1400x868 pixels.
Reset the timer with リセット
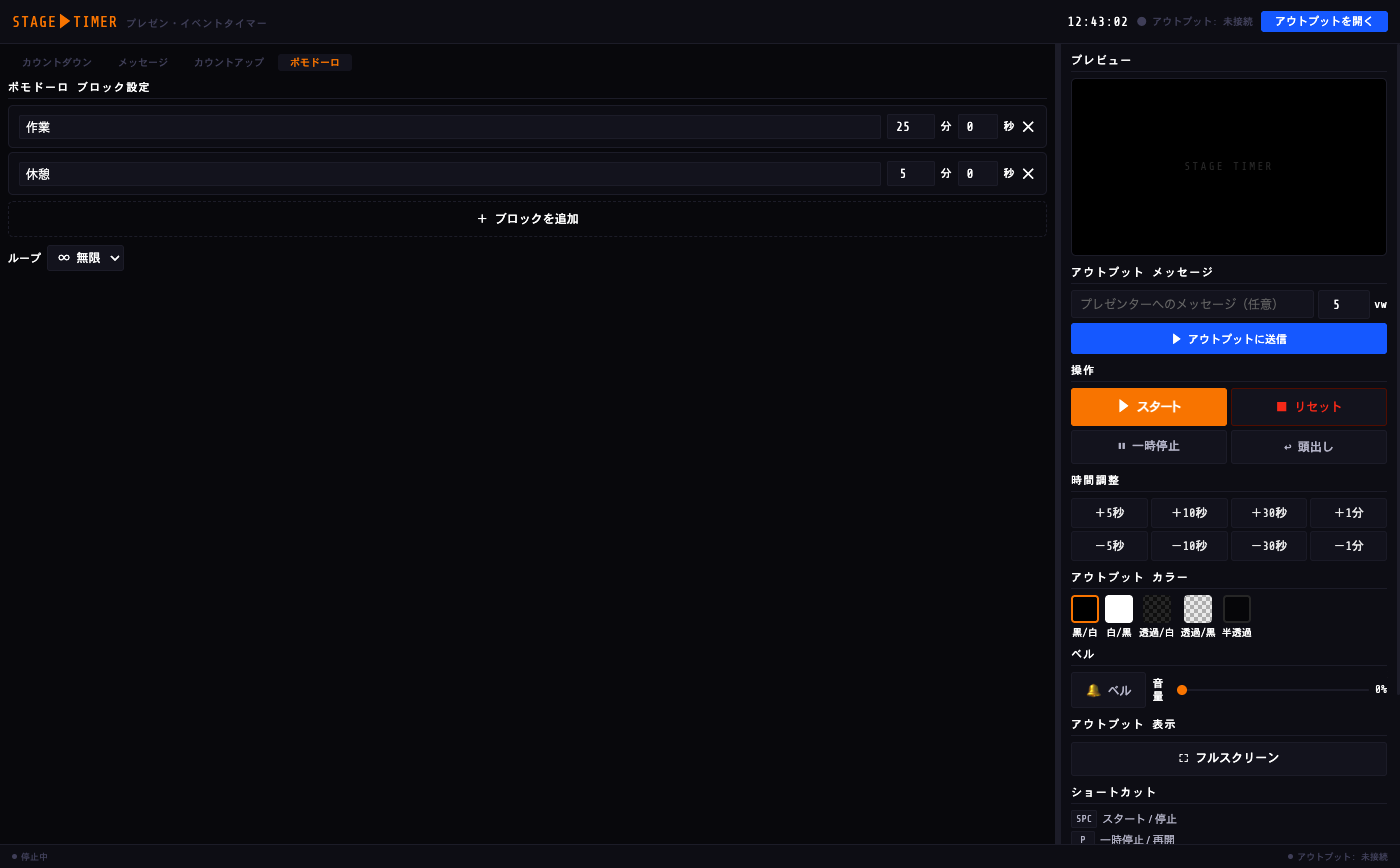[1309, 407]
